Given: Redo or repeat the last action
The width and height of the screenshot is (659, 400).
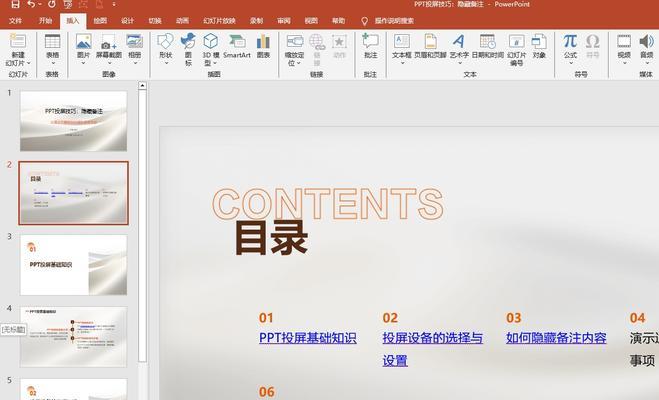Looking at the screenshot, I should pos(52,4).
